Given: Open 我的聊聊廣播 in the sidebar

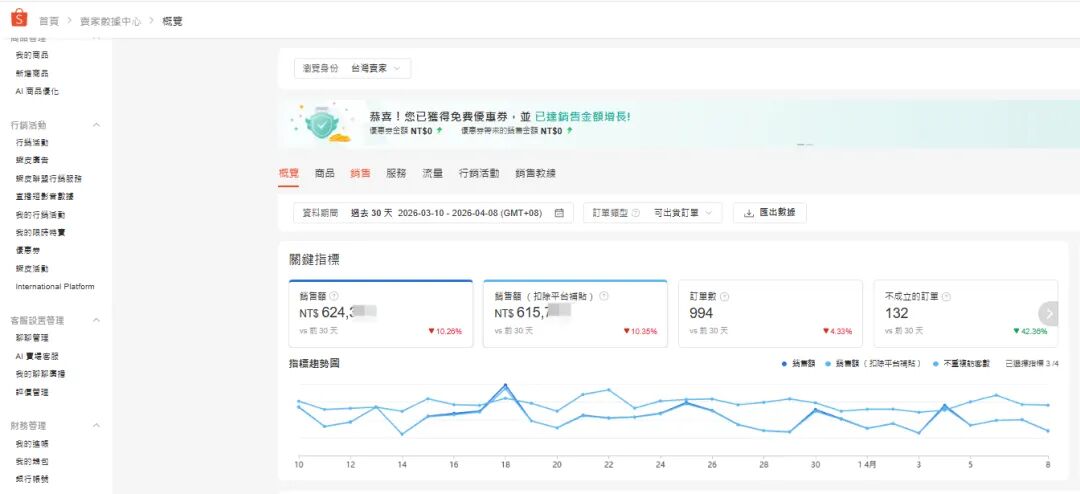Looking at the screenshot, I should coord(41,374).
